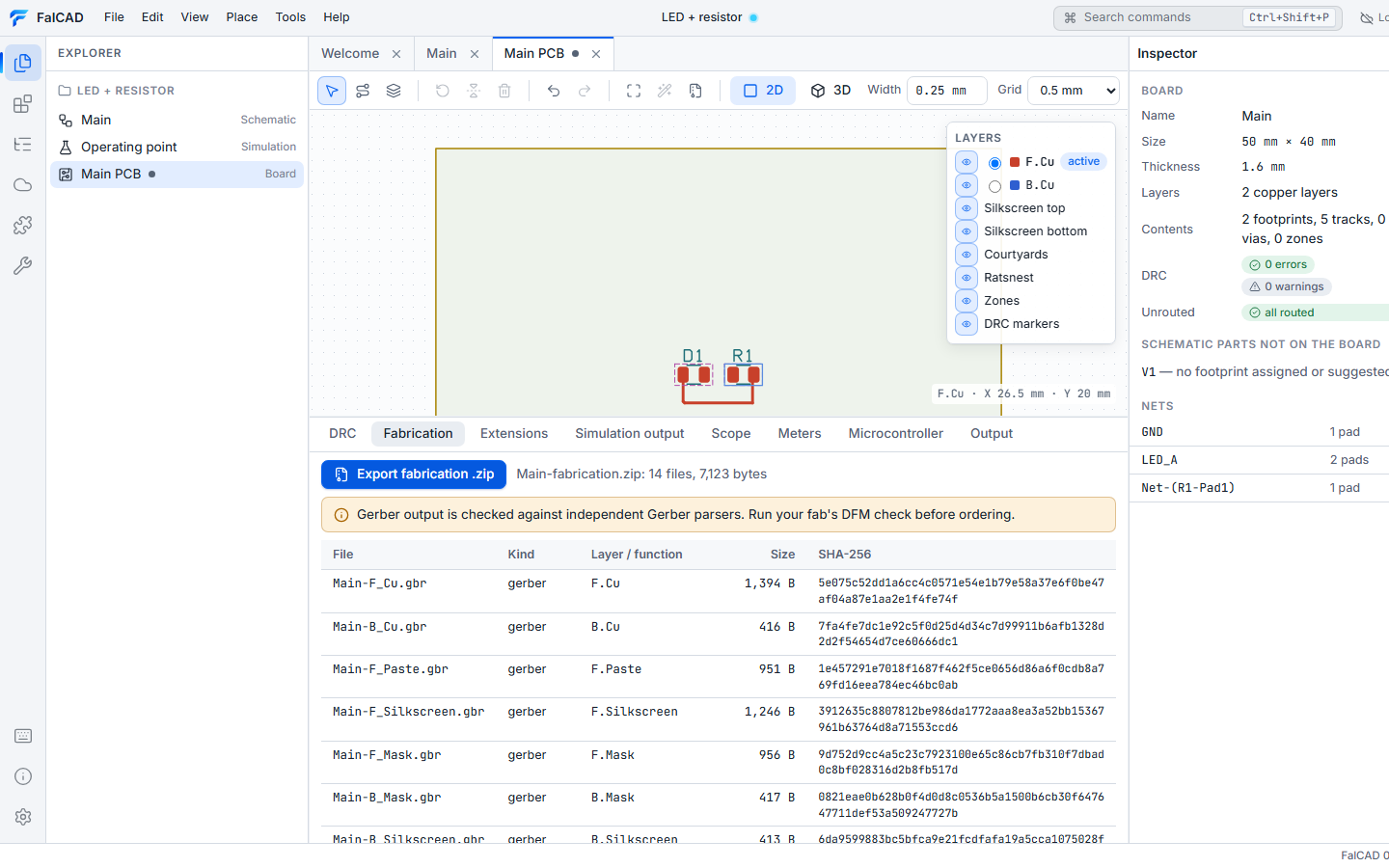
Task: Click the Search commands field
Action: pos(1197,17)
